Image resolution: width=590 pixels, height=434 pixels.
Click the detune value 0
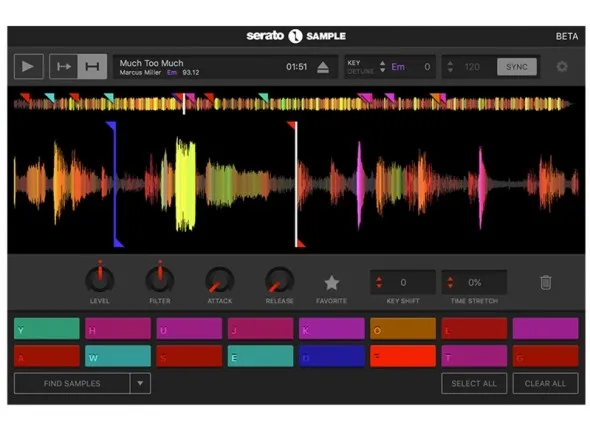pyautogui.click(x=427, y=67)
